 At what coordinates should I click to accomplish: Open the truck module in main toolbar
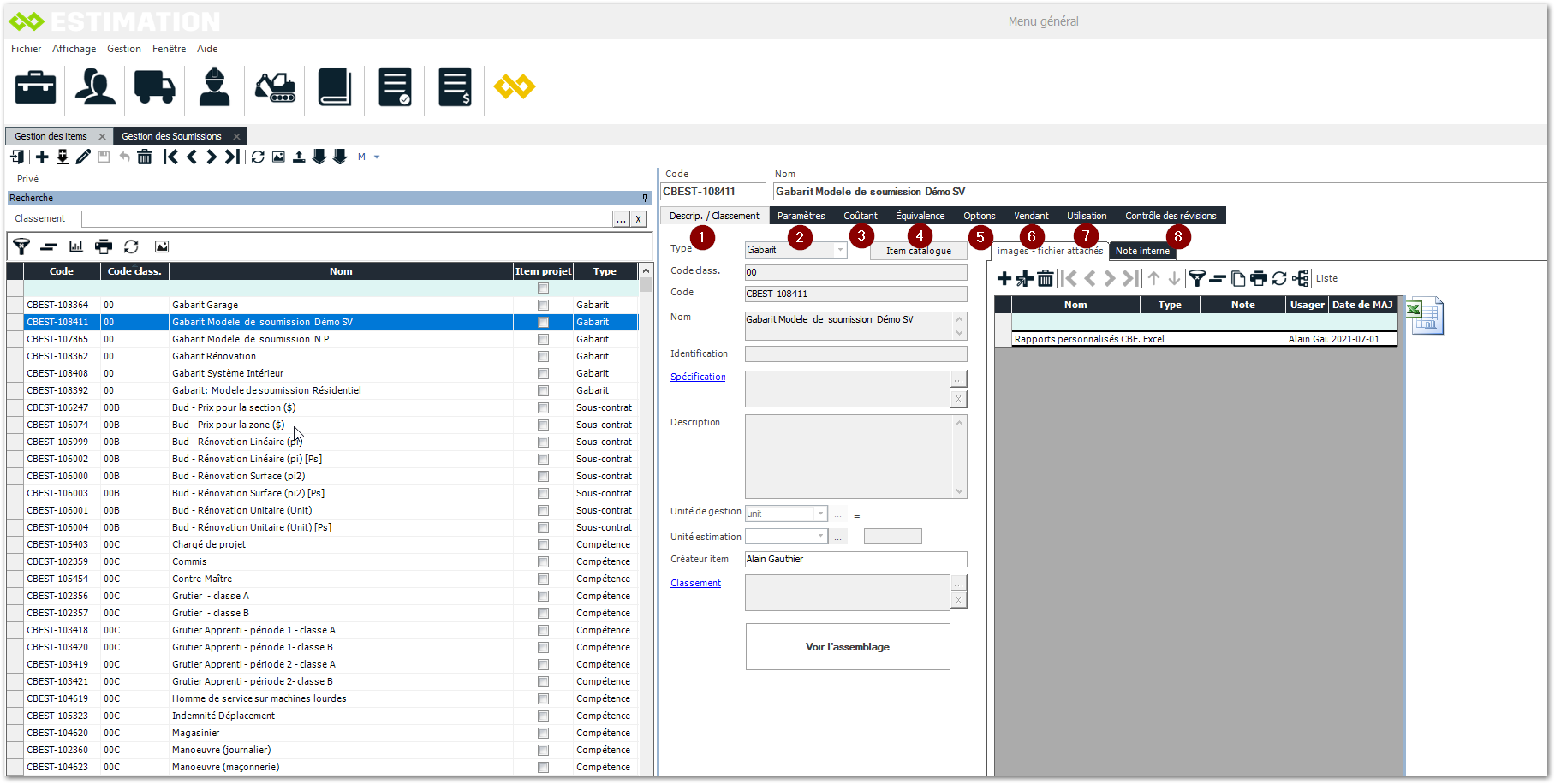pyautogui.click(x=154, y=87)
